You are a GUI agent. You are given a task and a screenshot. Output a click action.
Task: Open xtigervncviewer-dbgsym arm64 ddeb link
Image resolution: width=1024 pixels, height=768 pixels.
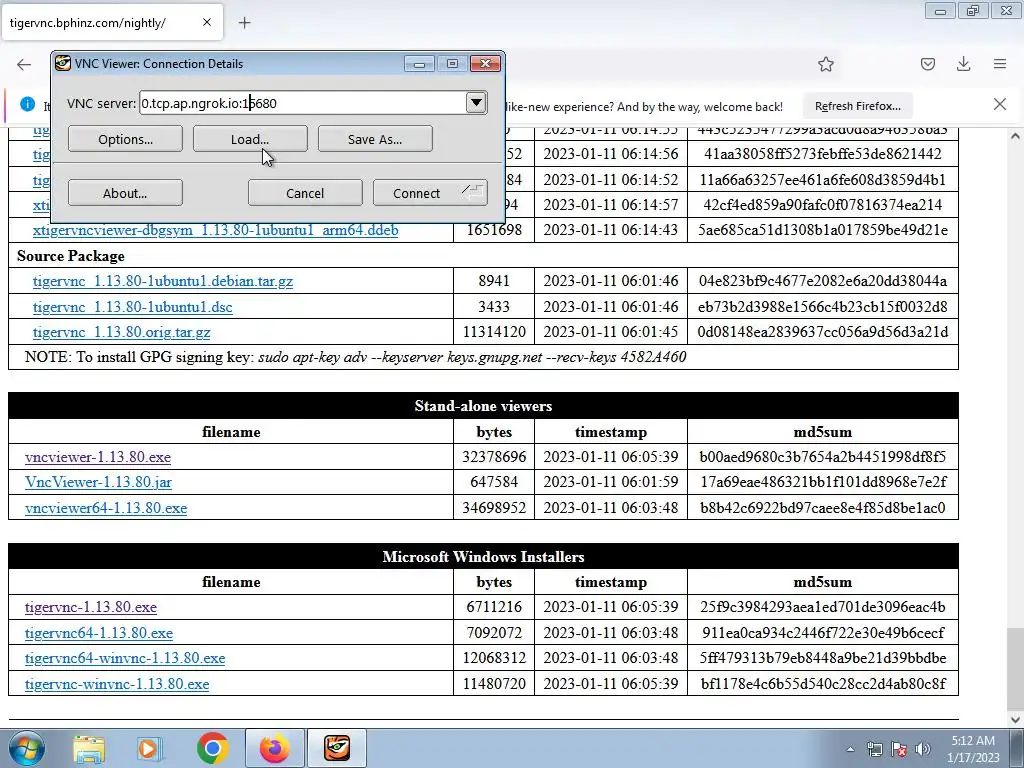point(216,230)
